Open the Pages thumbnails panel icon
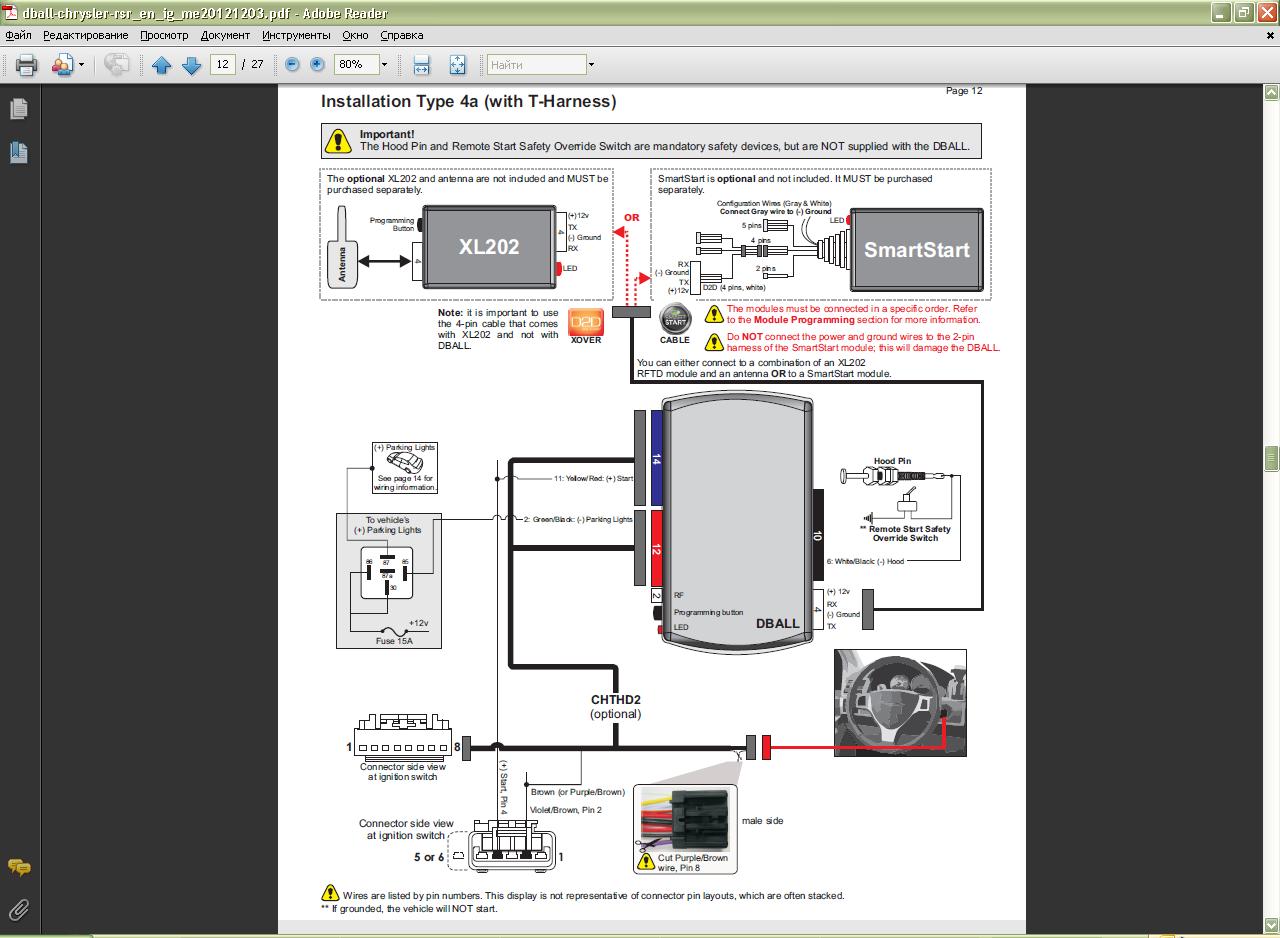 [x=18, y=108]
